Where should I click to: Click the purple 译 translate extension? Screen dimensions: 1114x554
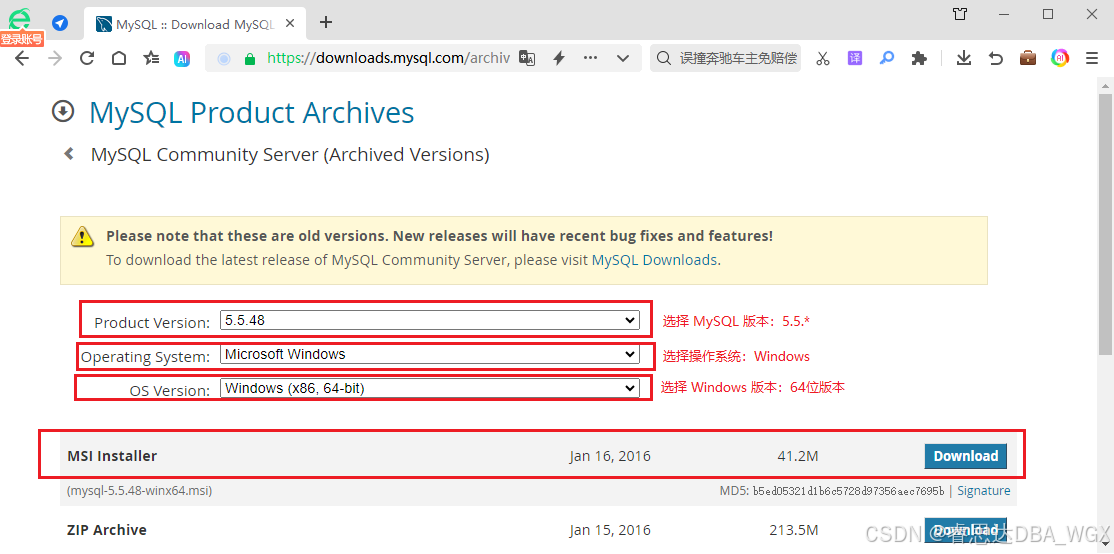point(855,58)
